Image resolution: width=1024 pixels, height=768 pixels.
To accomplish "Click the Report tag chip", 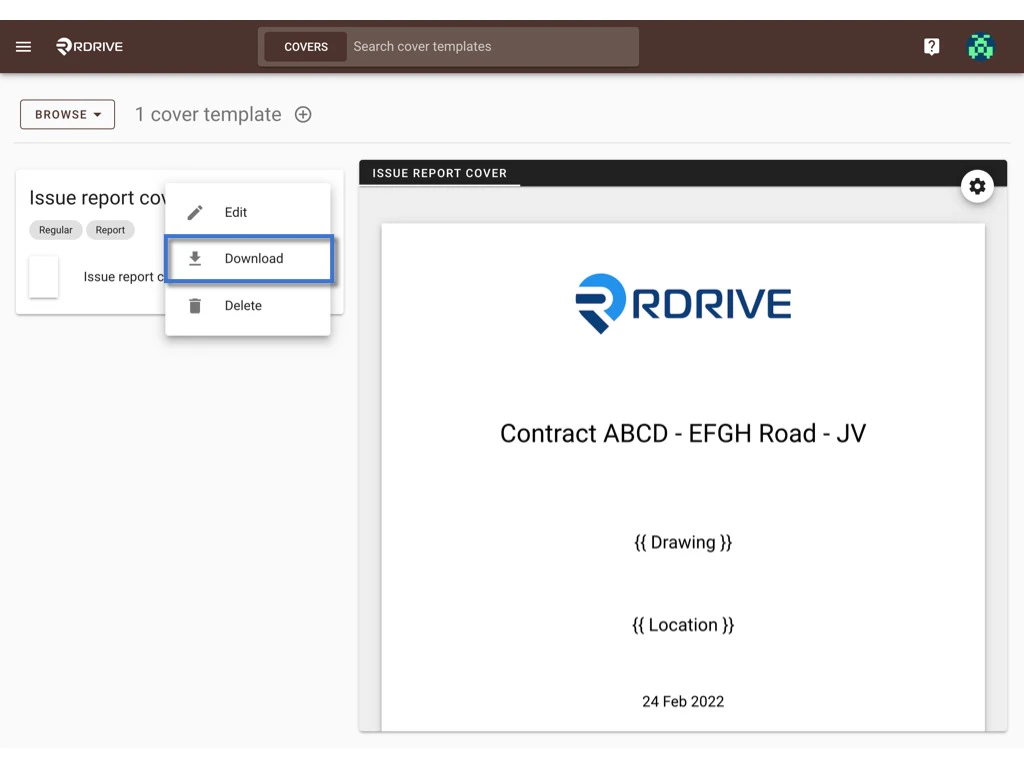I will [110, 230].
